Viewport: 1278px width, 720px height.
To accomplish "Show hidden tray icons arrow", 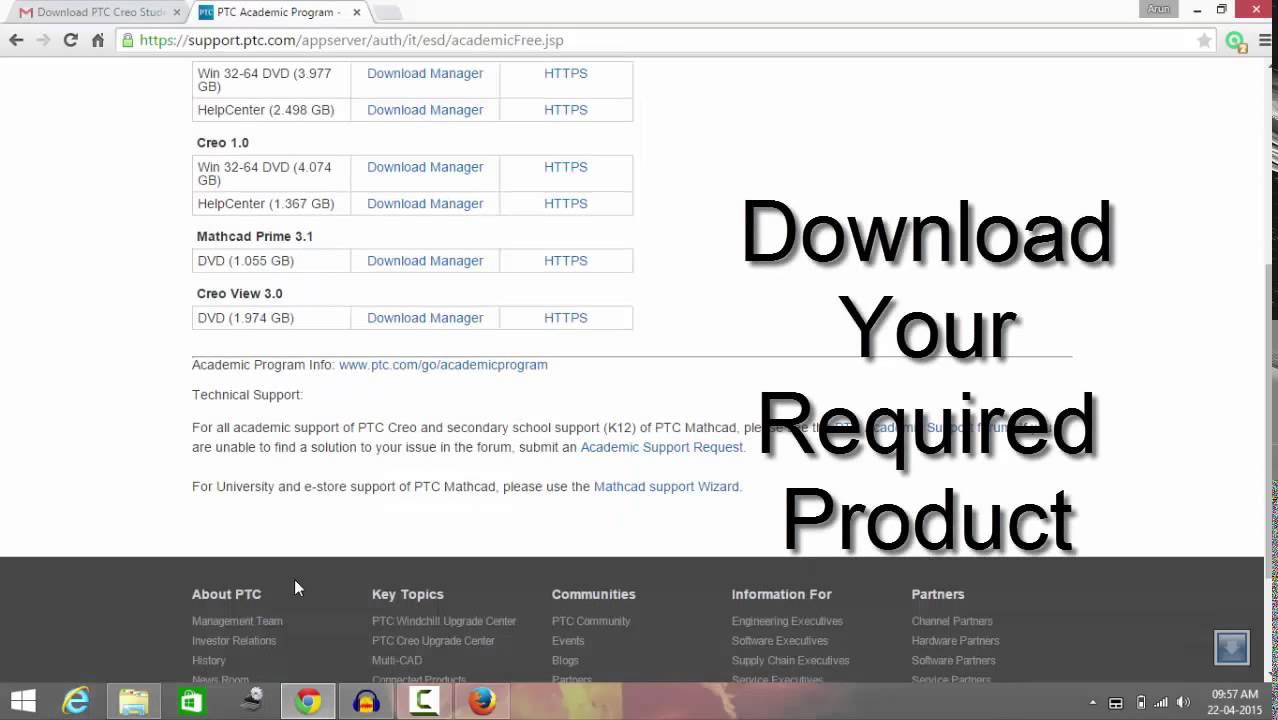I will 1093,702.
